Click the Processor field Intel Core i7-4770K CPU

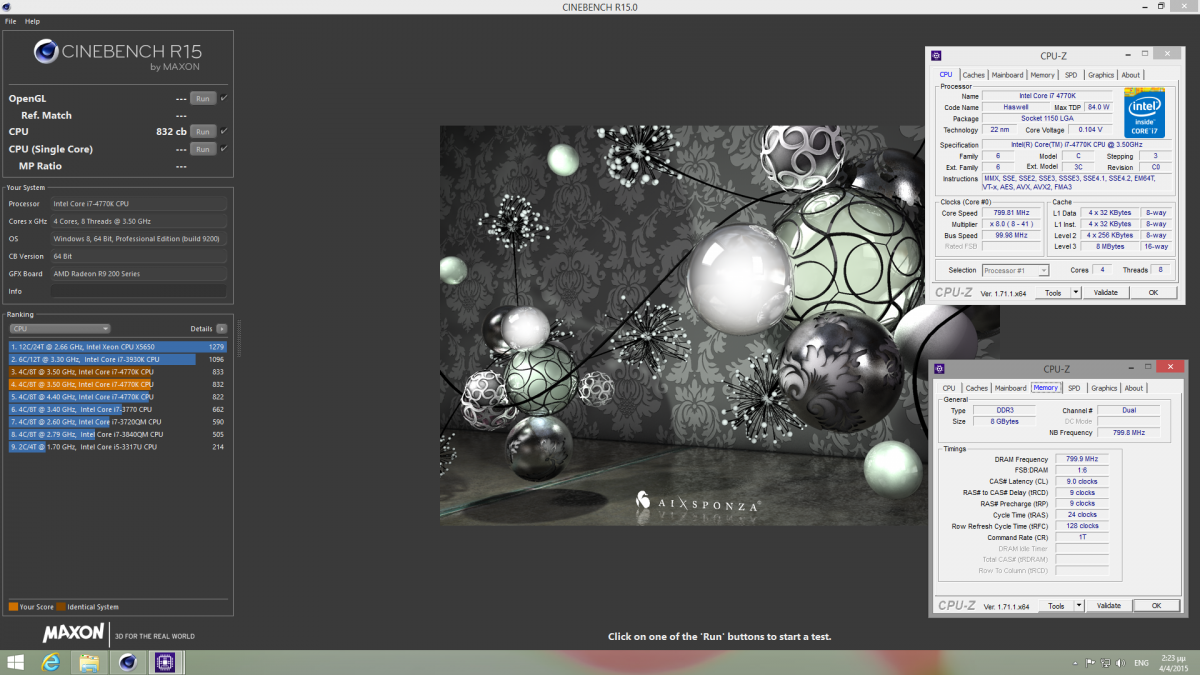tap(139, 203)
